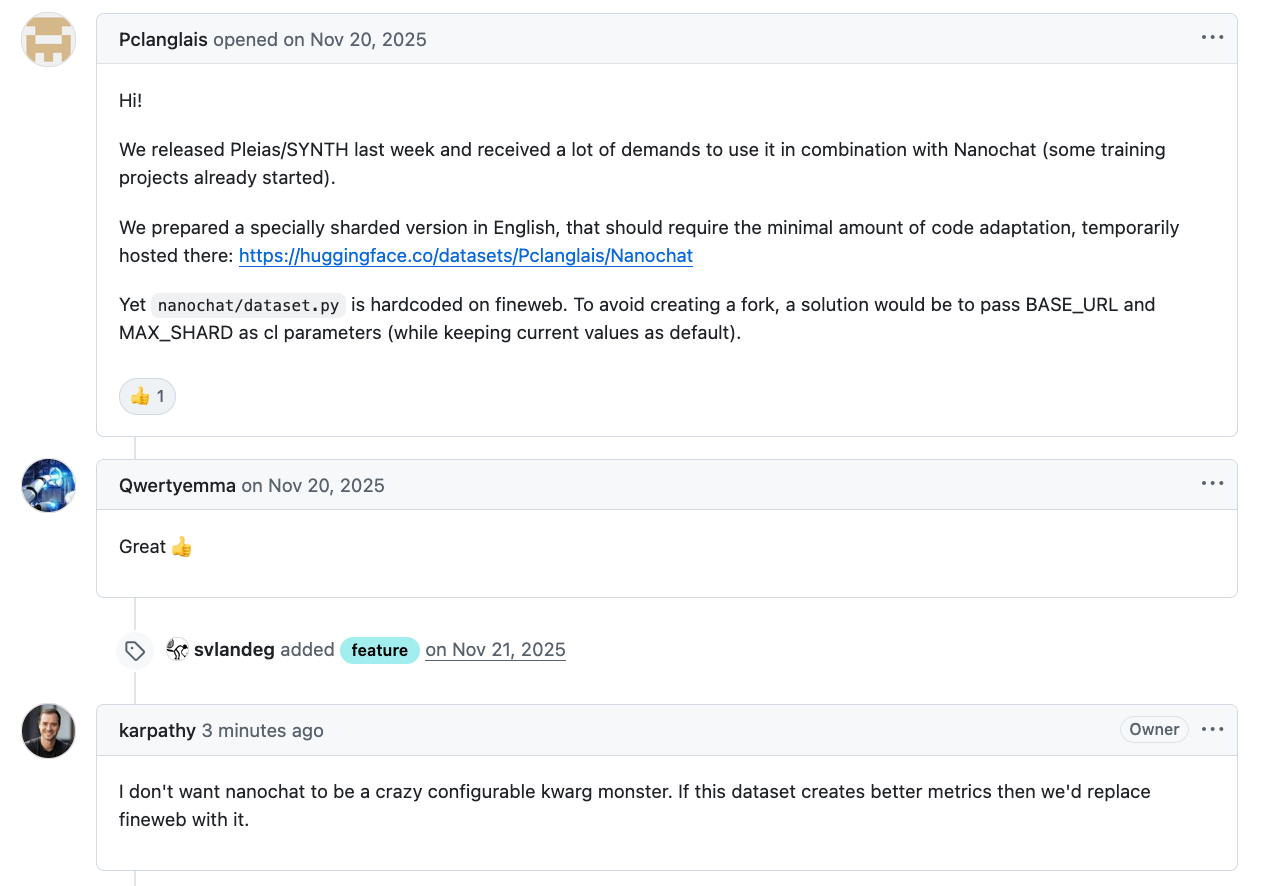
Task: Click Qwertyemma's 'on Nov 20, 2025' timestamp
Action: [313, 486]
